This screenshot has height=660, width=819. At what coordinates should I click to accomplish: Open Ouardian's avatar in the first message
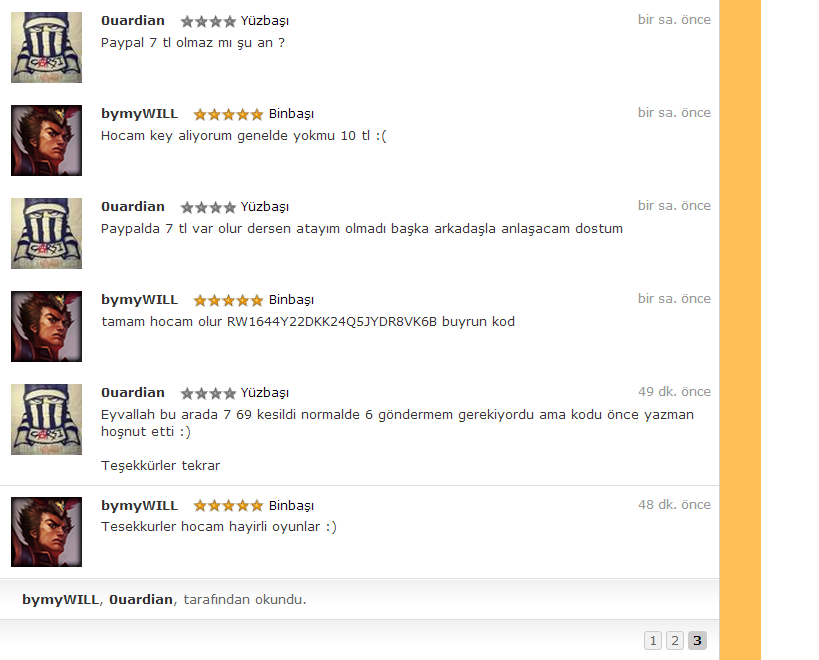(x=46, y=47)
